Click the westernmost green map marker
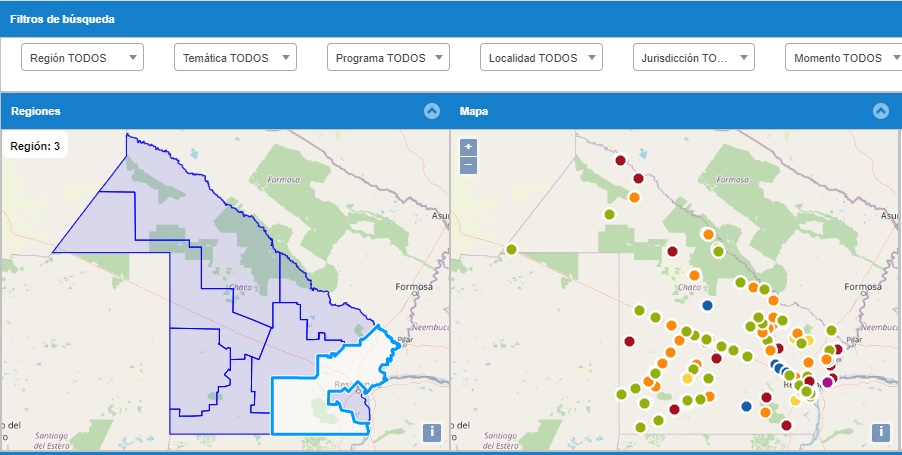Image resolution: width=902 pixels, height=455 pixels. pyautogui.click(x=511, y=250)
